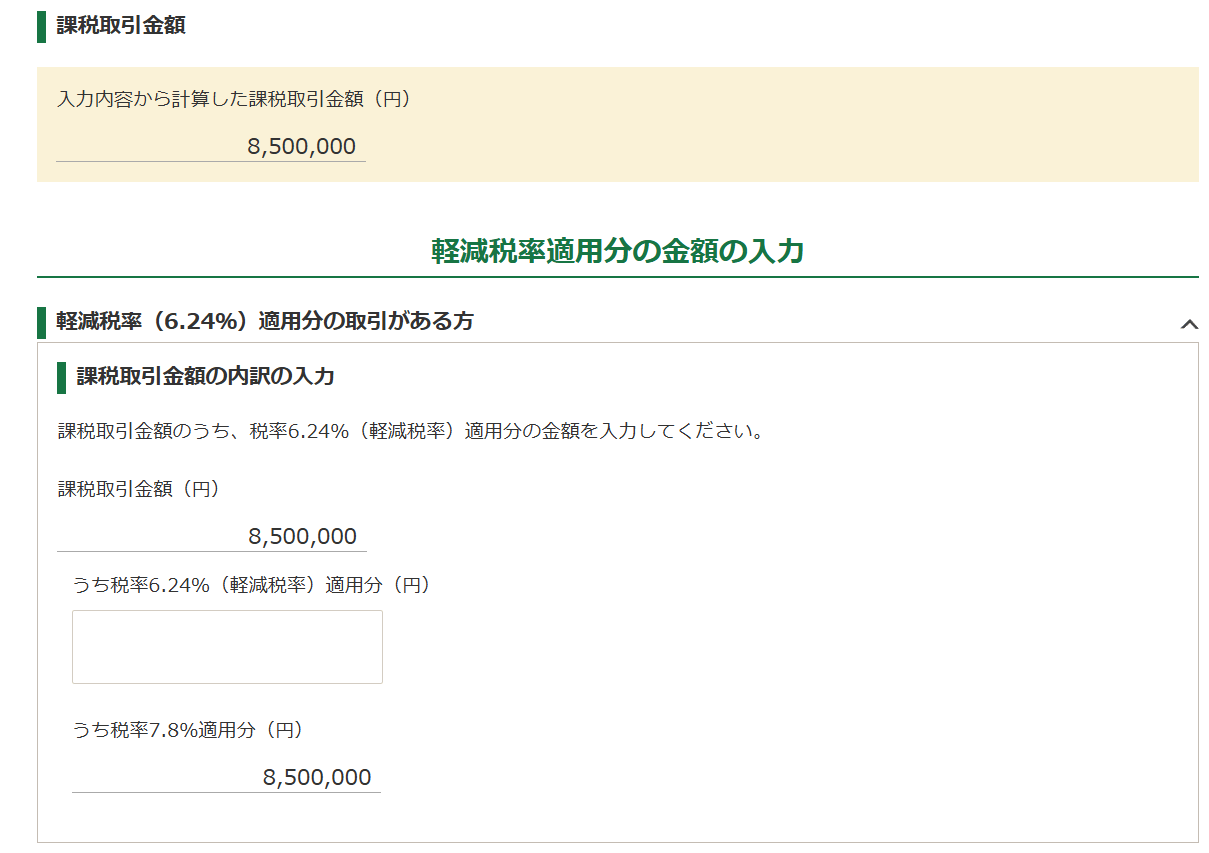The height and width of the screenshot is (853, 1209).
Task: Select the calculated 8,500,000 value in beige panel
Action: 301,147
